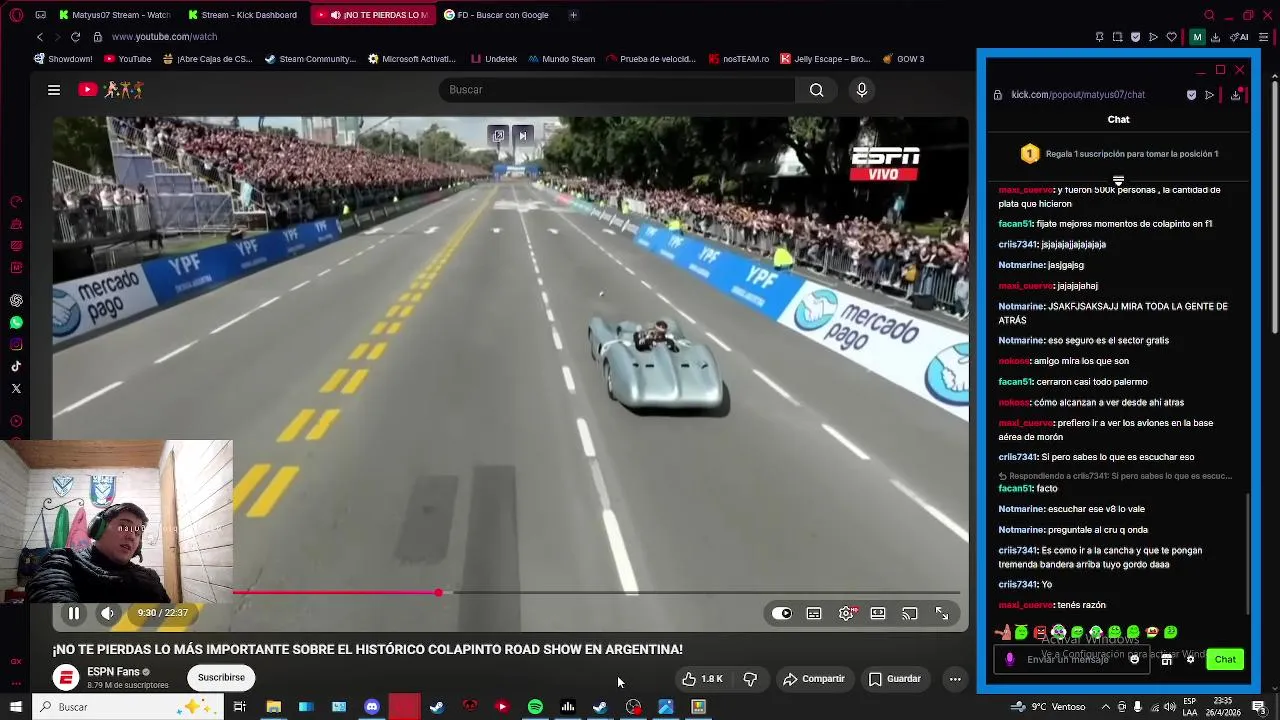This screenshot has width=1280, height=720.
Task: Cast video to a device
Action: (910, 613)
